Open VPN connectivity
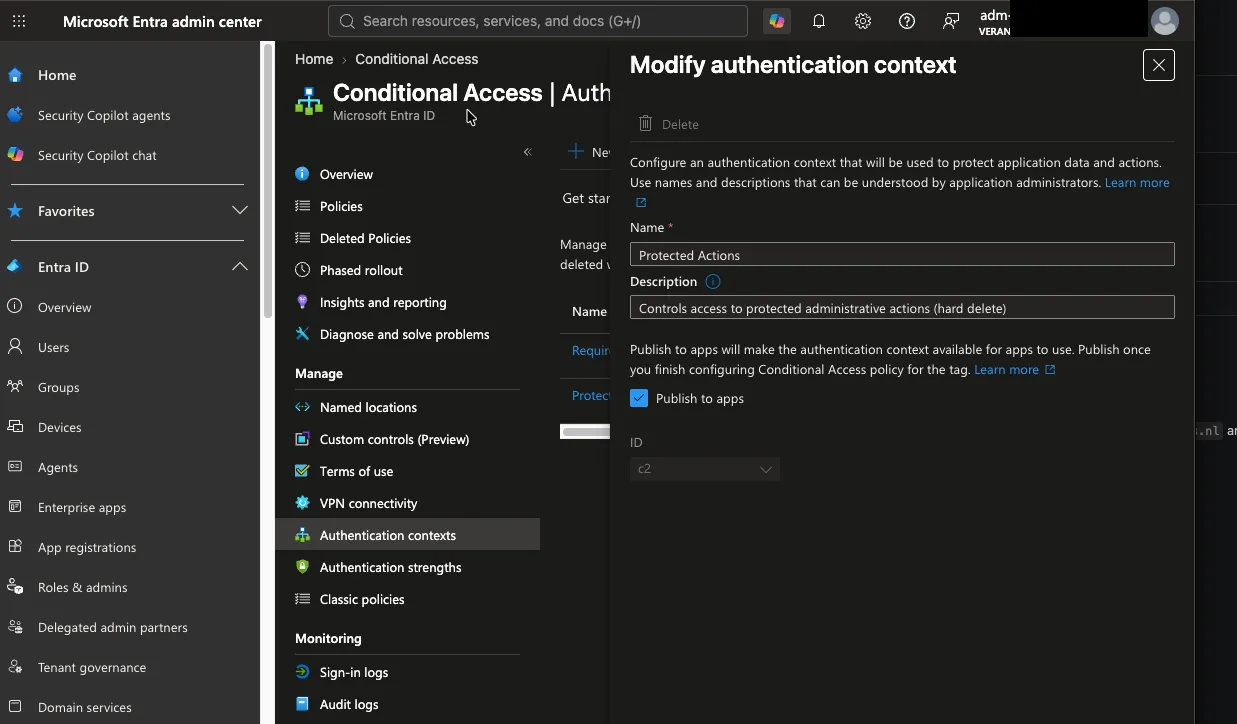The width and height of the screenshot is (1237, 724). tap(368, 503)
